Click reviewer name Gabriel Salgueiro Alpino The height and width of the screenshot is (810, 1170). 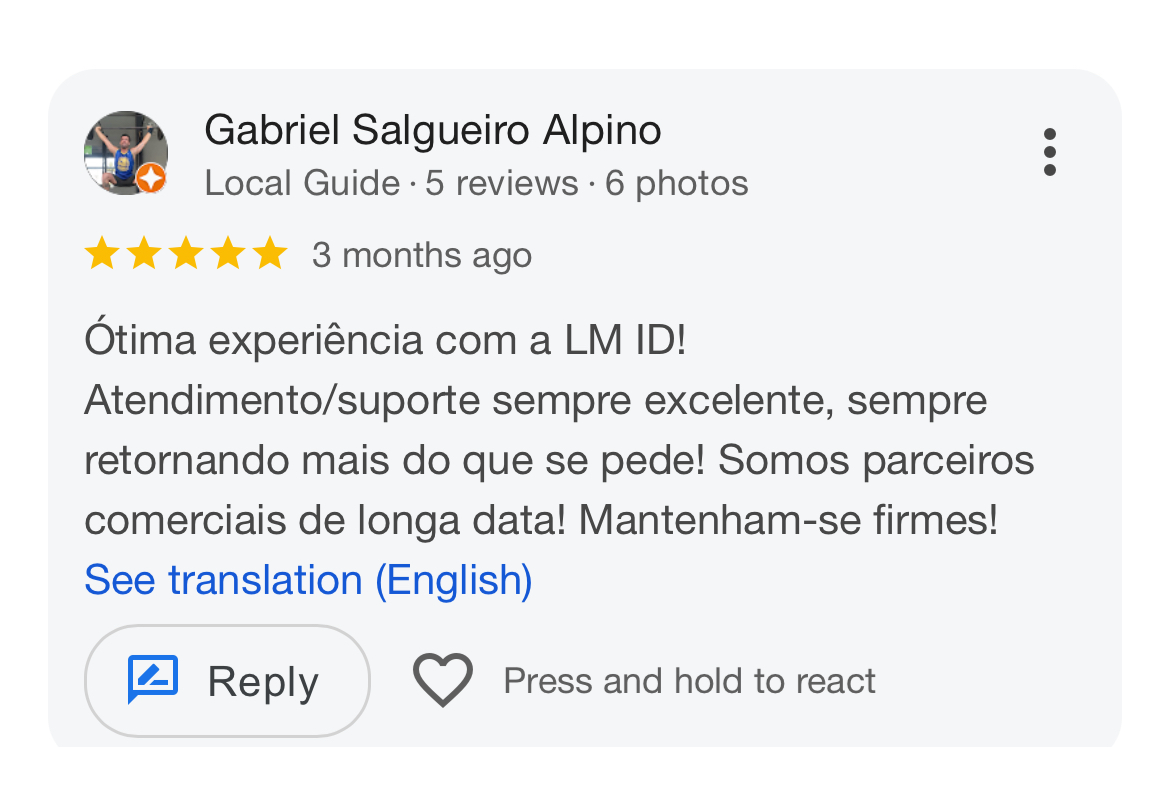[432, 130]
